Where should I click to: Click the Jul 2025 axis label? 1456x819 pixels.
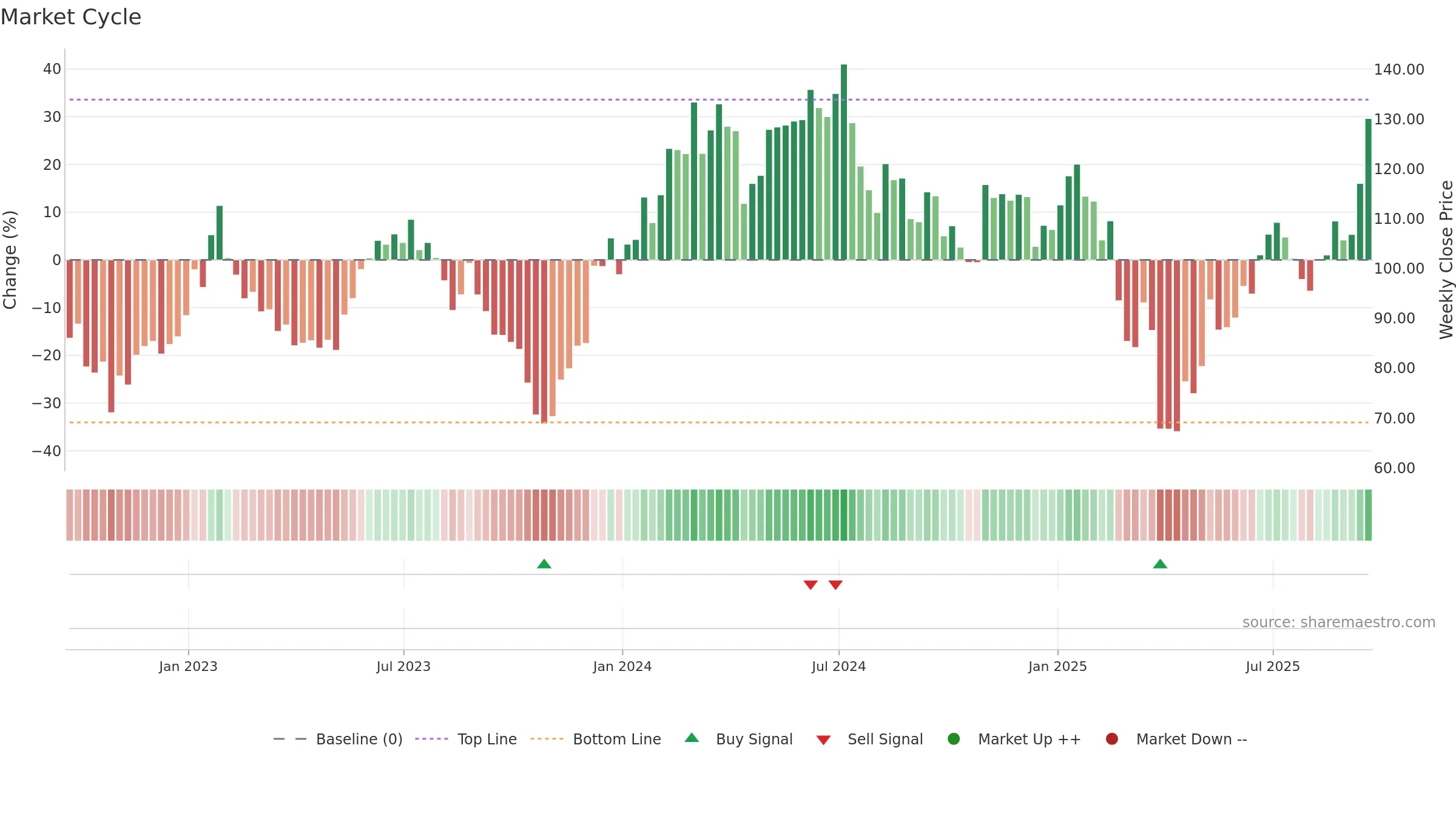(1273, 666)
